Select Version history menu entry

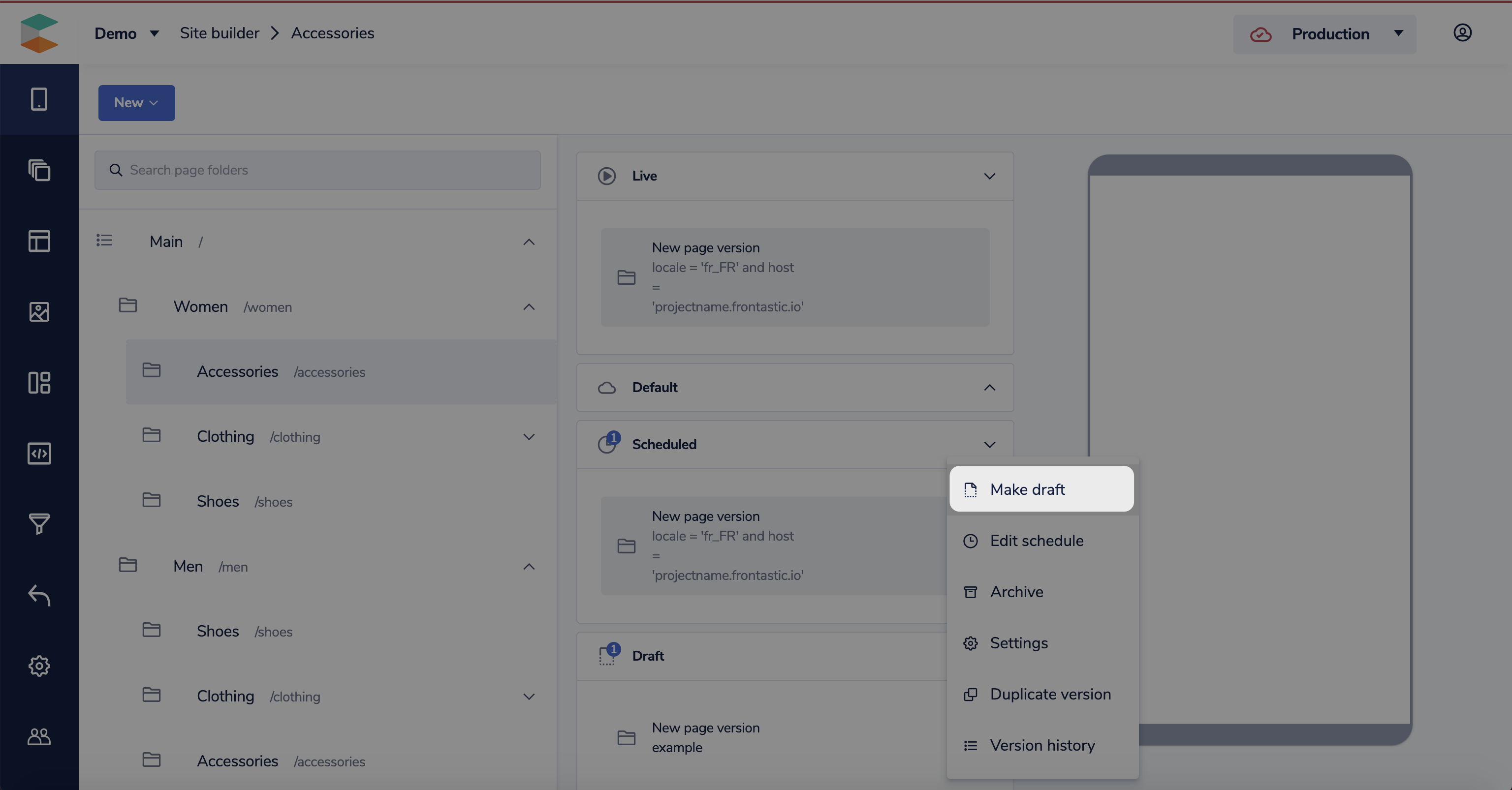[x=1042, y=745]
